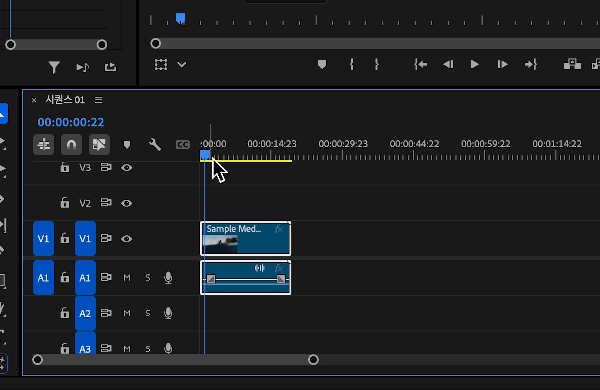Mark Out point button

(377, 64)
